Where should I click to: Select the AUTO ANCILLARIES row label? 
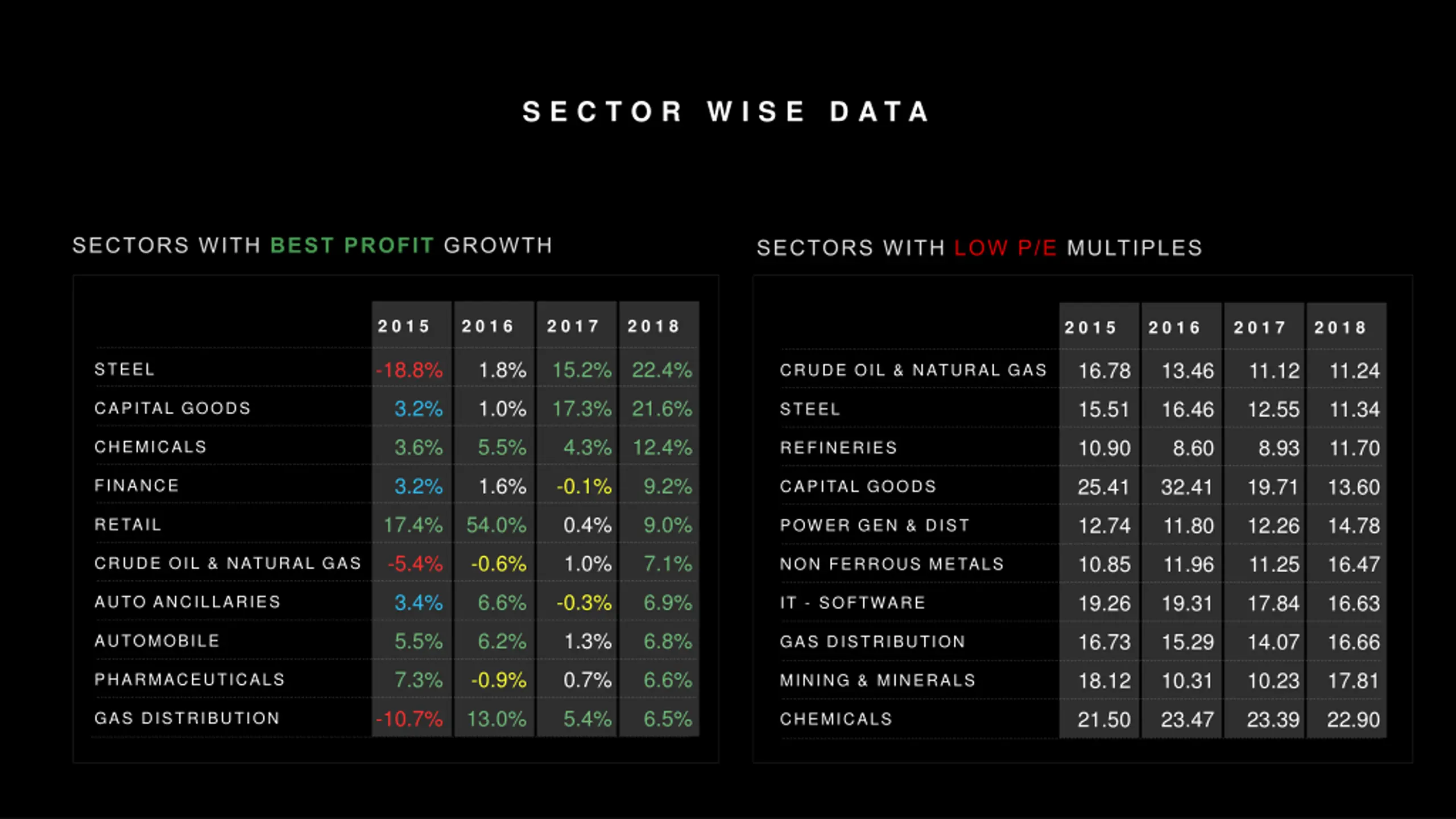(x=187, y=602)
